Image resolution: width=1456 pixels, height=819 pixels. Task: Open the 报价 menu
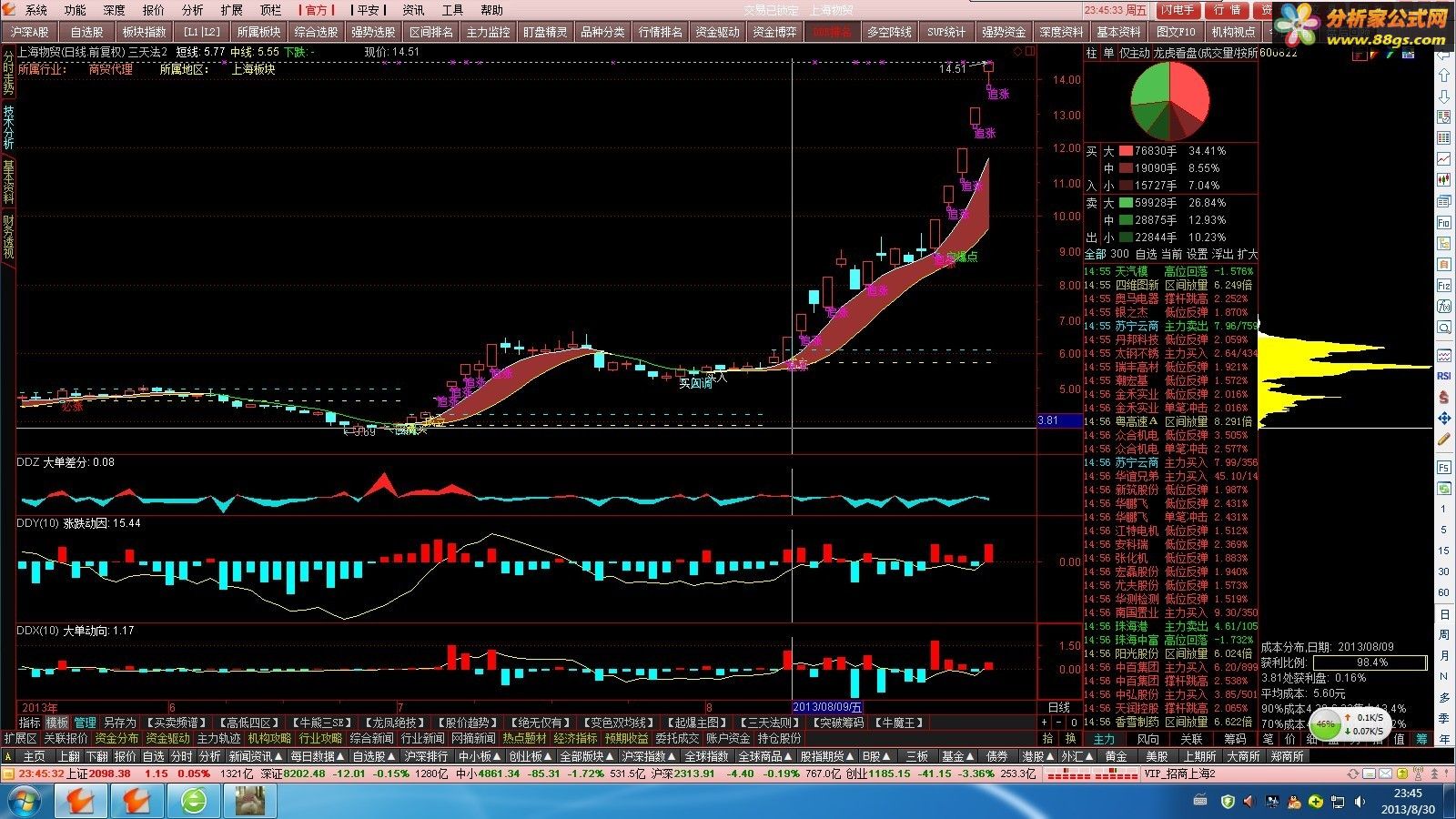(154, 10)
